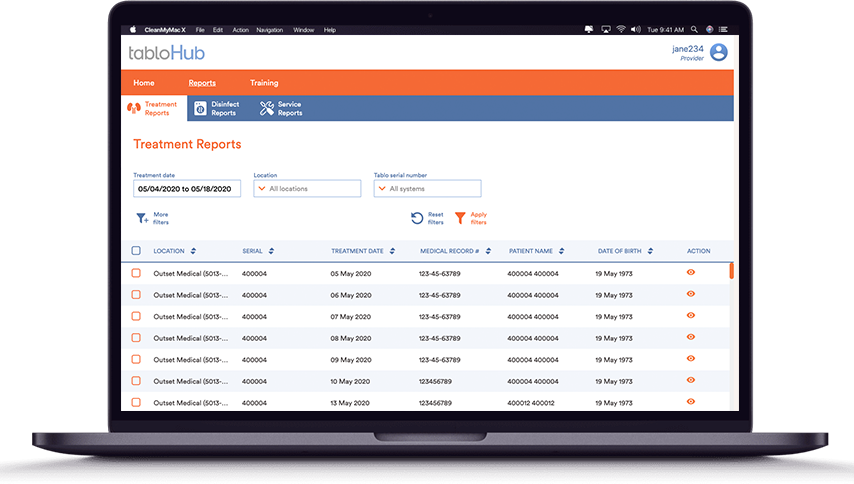Image resolution: width=854 pixels, height=484 pixels.
Task: Click the ACTION column header
Action: coord(698,251)
